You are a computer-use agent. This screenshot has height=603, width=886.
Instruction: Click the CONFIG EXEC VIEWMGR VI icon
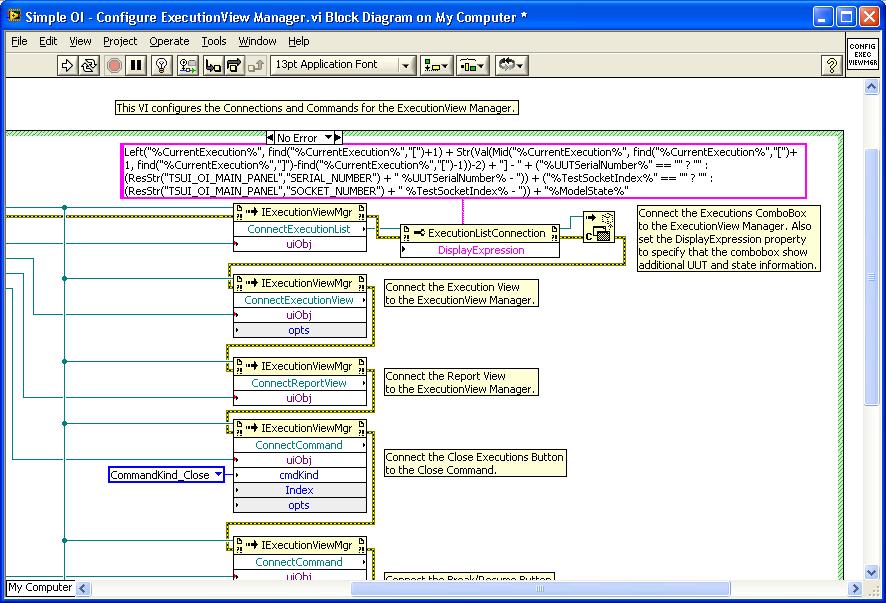pyautogui.click(x=862, y=54)
